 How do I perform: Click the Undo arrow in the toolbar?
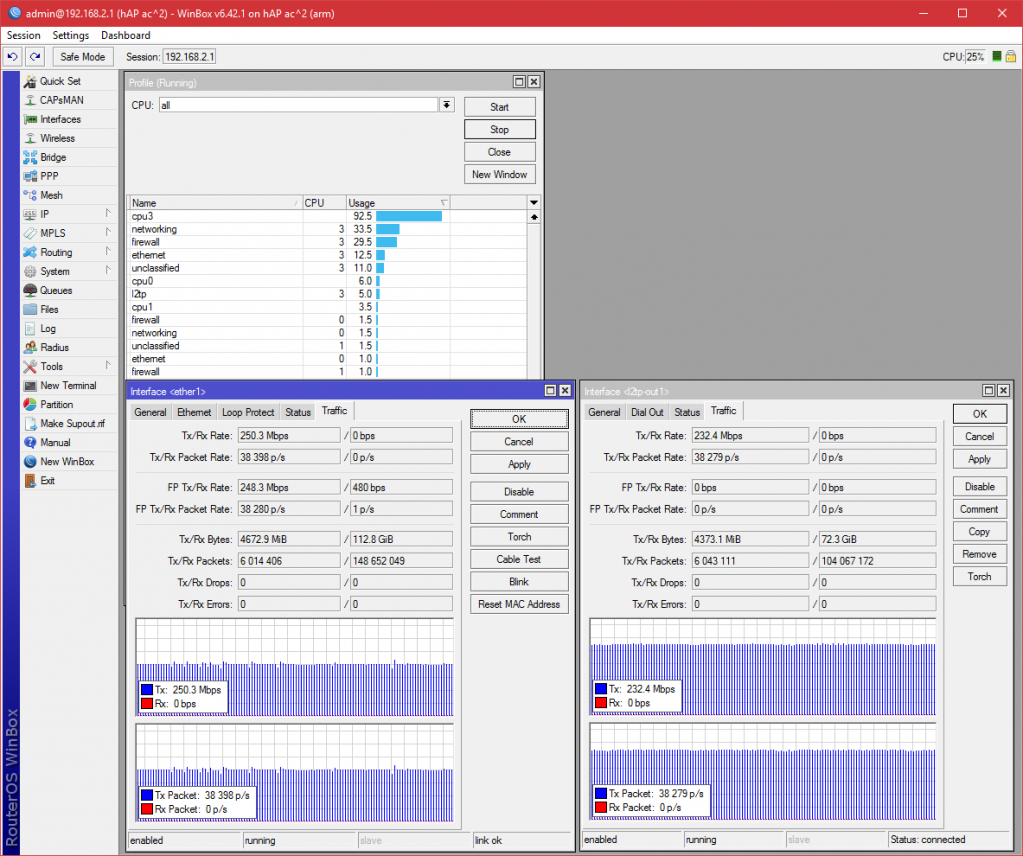pos(12,56)
